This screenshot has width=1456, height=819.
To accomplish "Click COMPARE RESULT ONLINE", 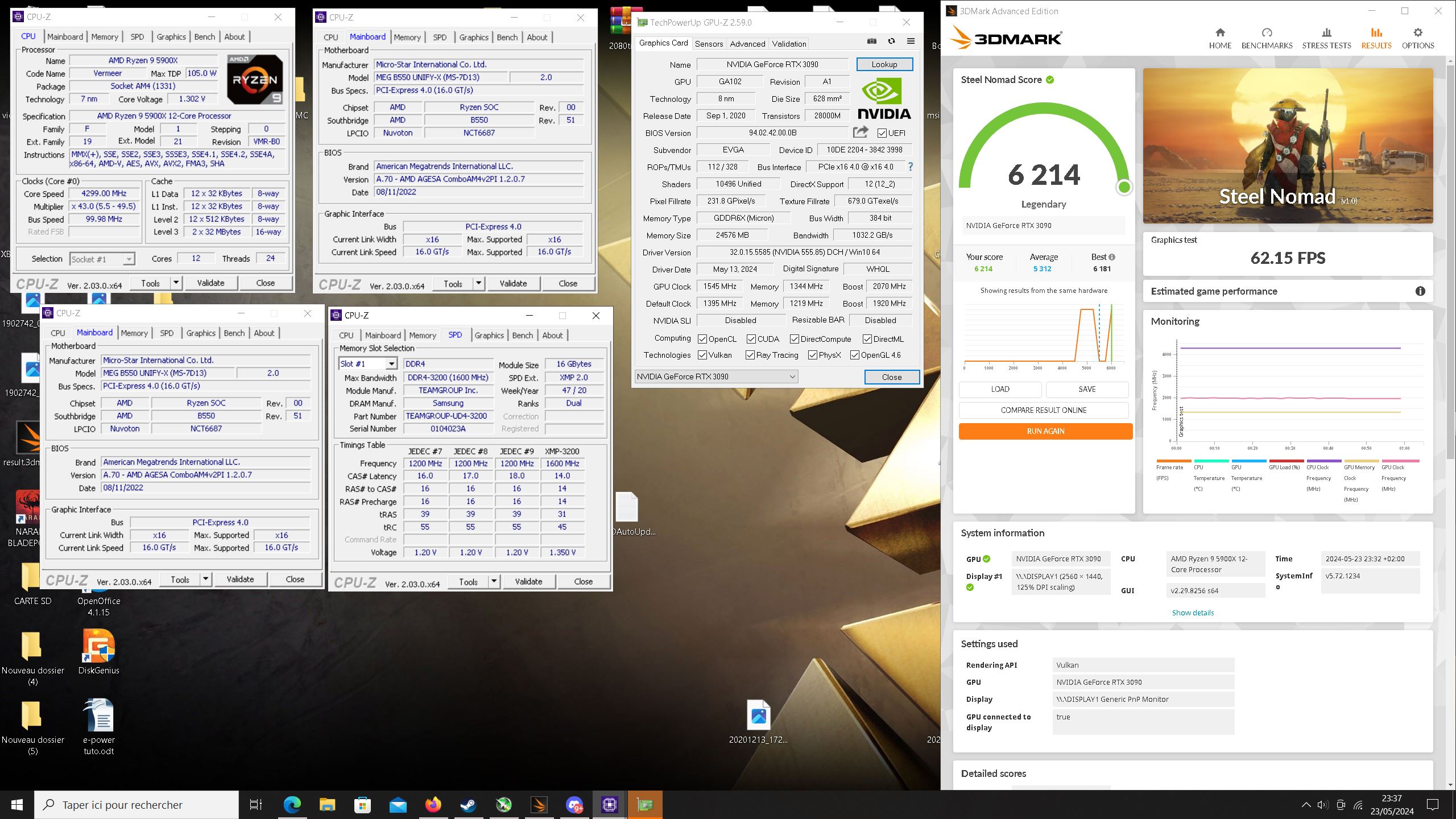I will coord(1044,410).
